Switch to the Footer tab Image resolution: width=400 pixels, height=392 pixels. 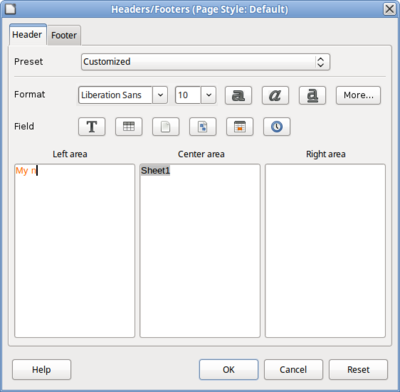64,35
